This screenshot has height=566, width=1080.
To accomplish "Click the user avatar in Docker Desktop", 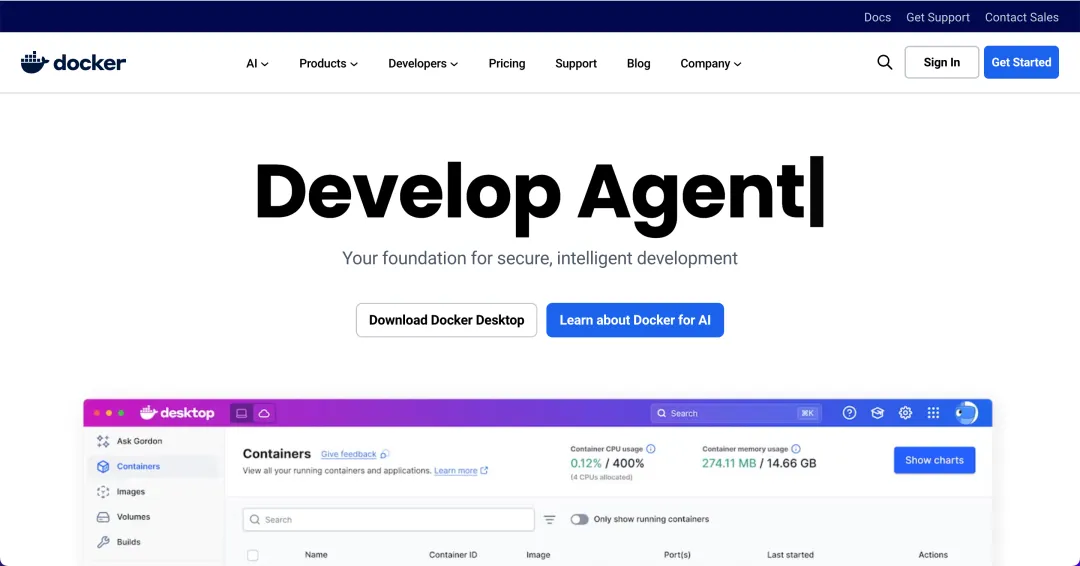I will click(x=966, y=412).
